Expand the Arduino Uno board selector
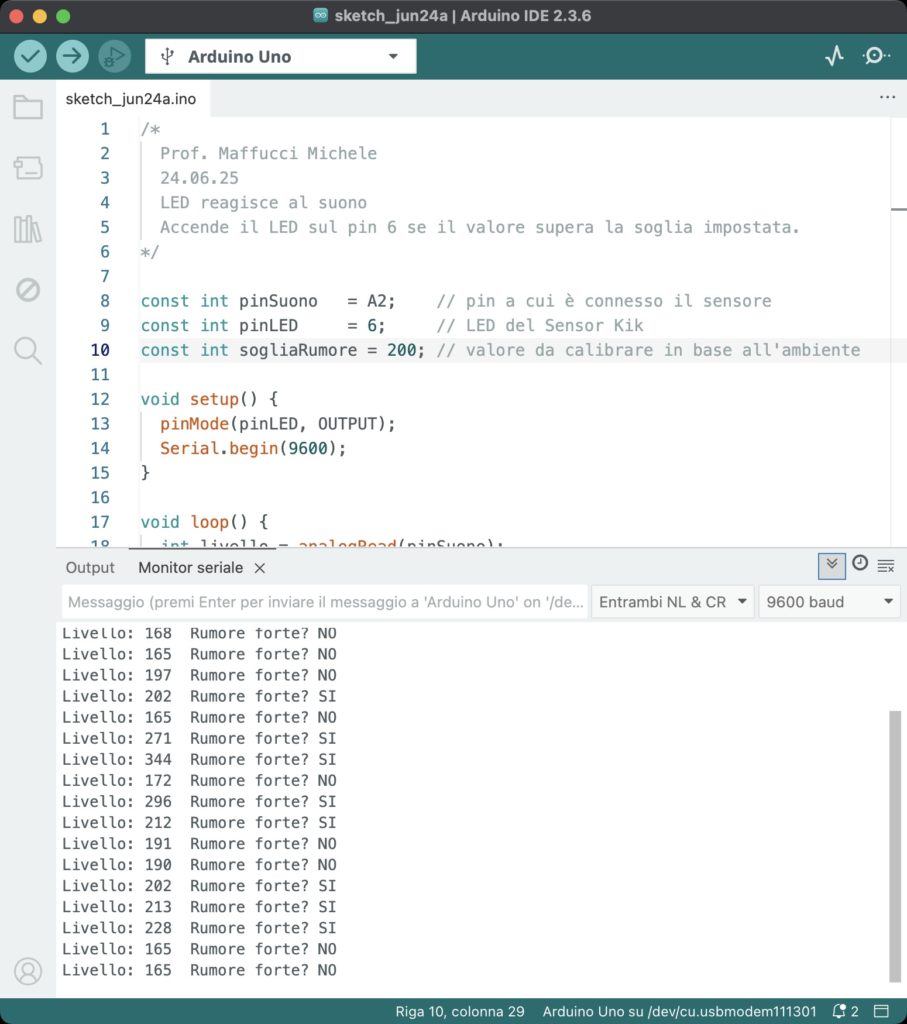The image size is (907, 1024). [280, 57]
